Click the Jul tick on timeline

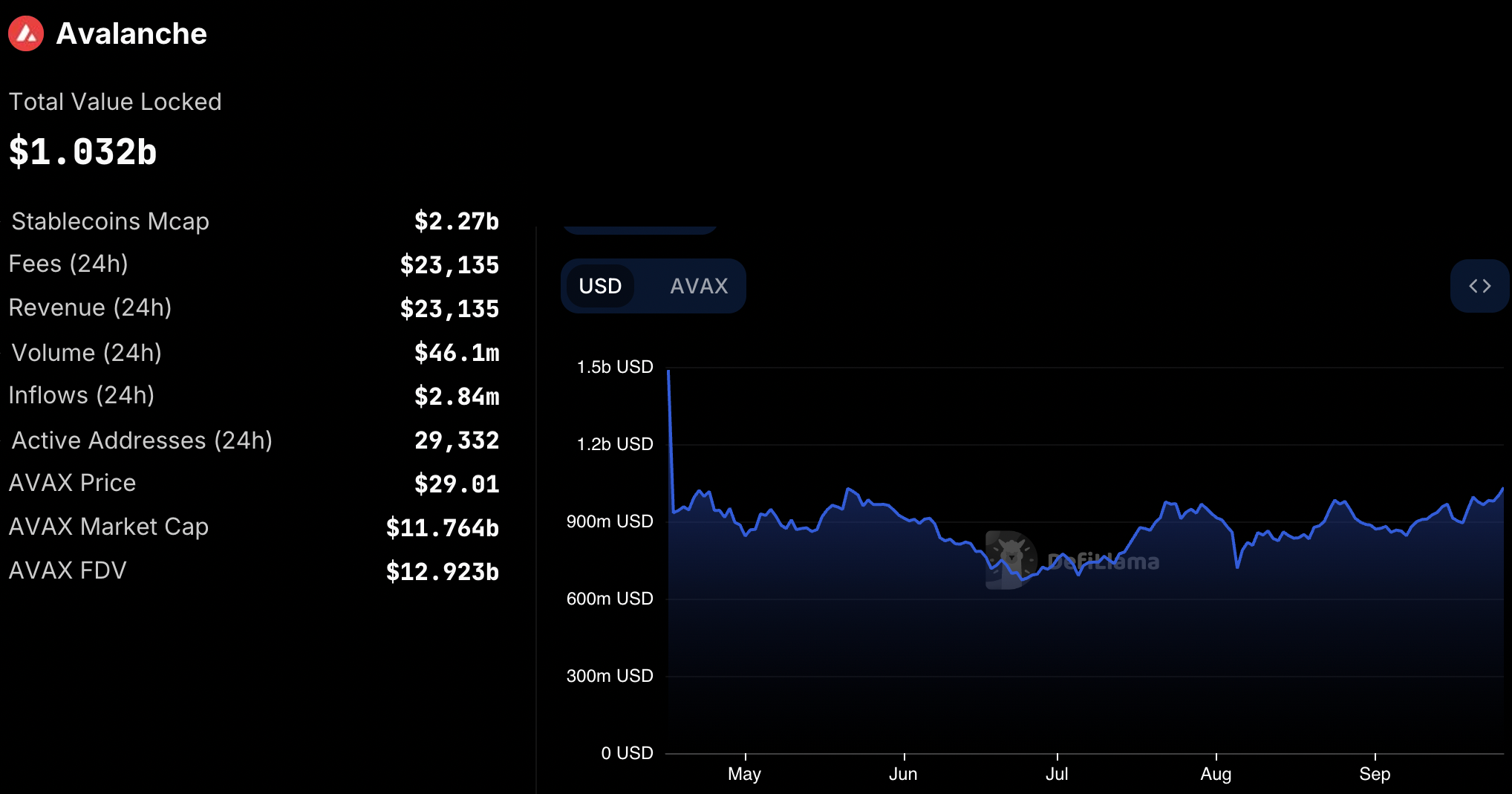click(1057, 774)
